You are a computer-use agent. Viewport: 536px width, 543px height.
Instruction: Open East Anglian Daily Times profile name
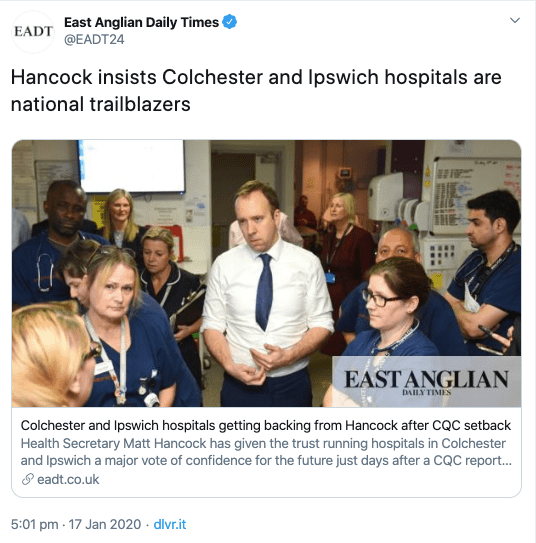(141, 22)
